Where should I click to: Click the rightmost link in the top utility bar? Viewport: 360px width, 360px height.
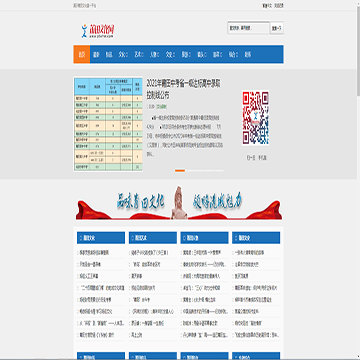(x=279, y=6)
